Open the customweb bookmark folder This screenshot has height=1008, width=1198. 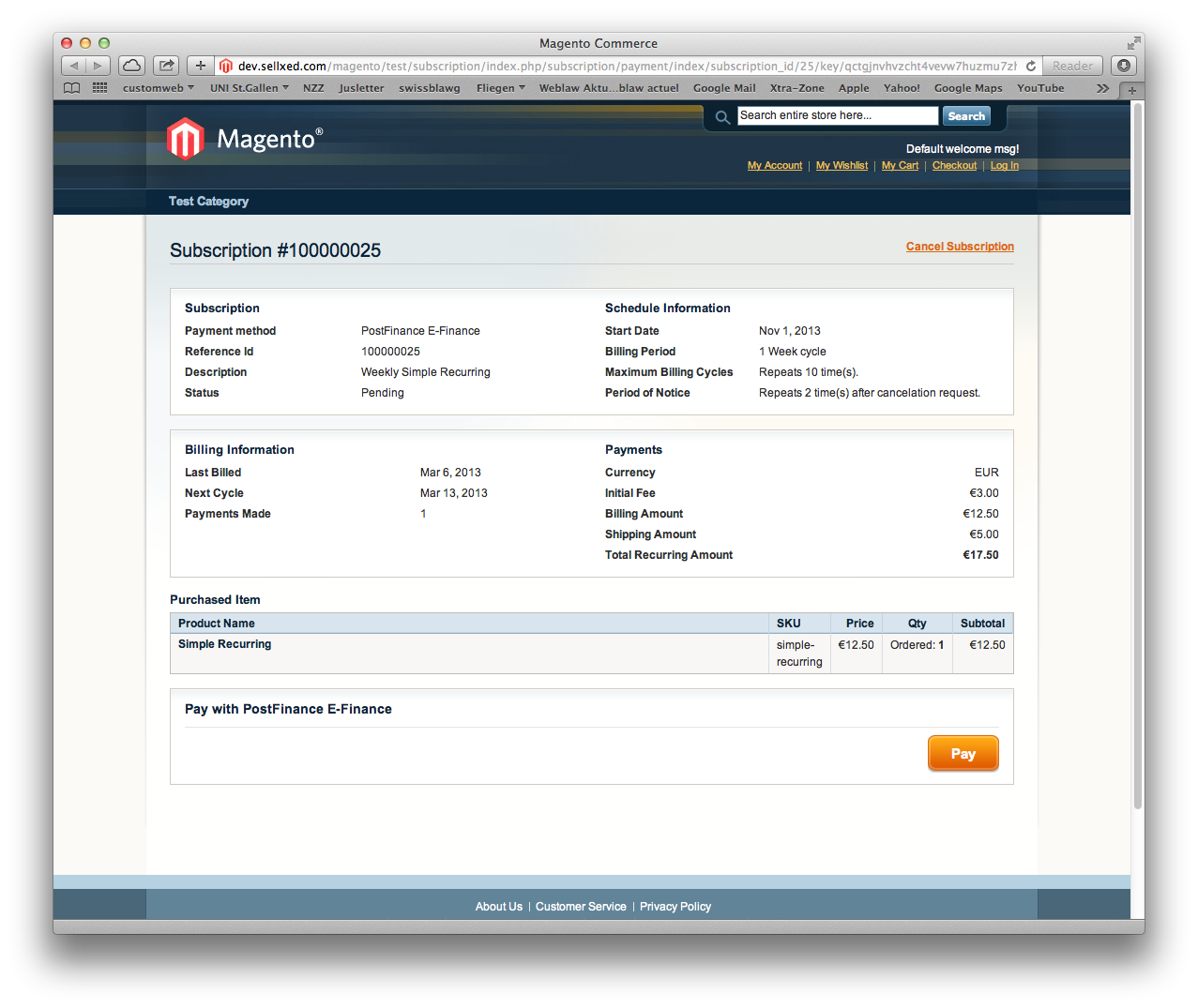158,88
